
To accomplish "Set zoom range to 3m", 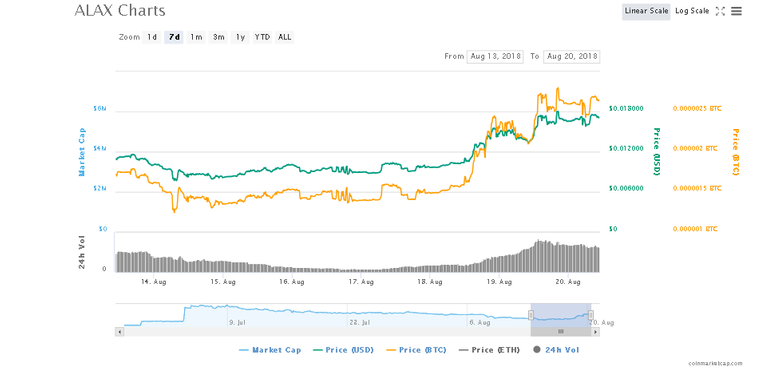I will tap(218, 37).
